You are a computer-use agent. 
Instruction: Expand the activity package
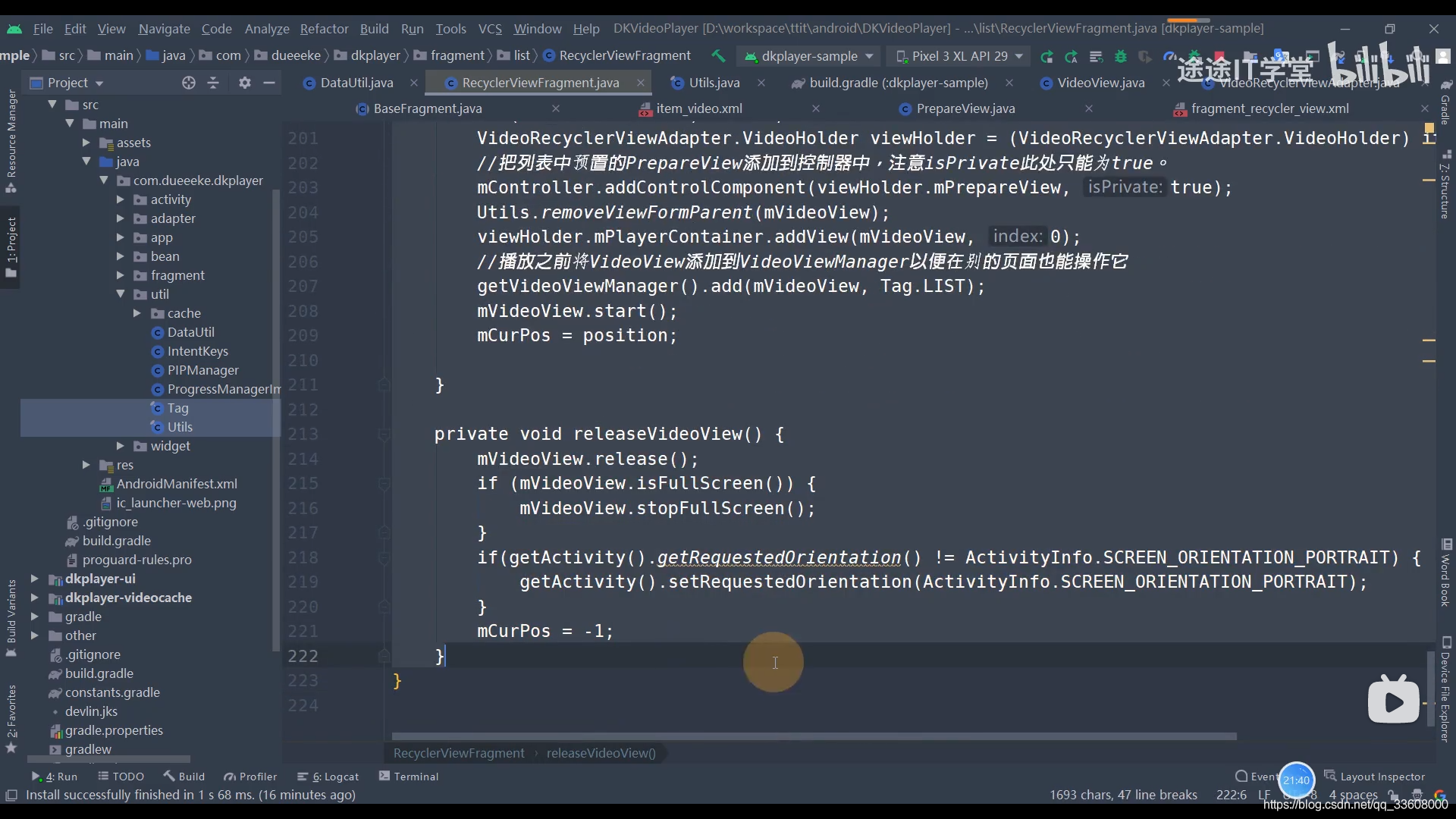click(121, 199)
